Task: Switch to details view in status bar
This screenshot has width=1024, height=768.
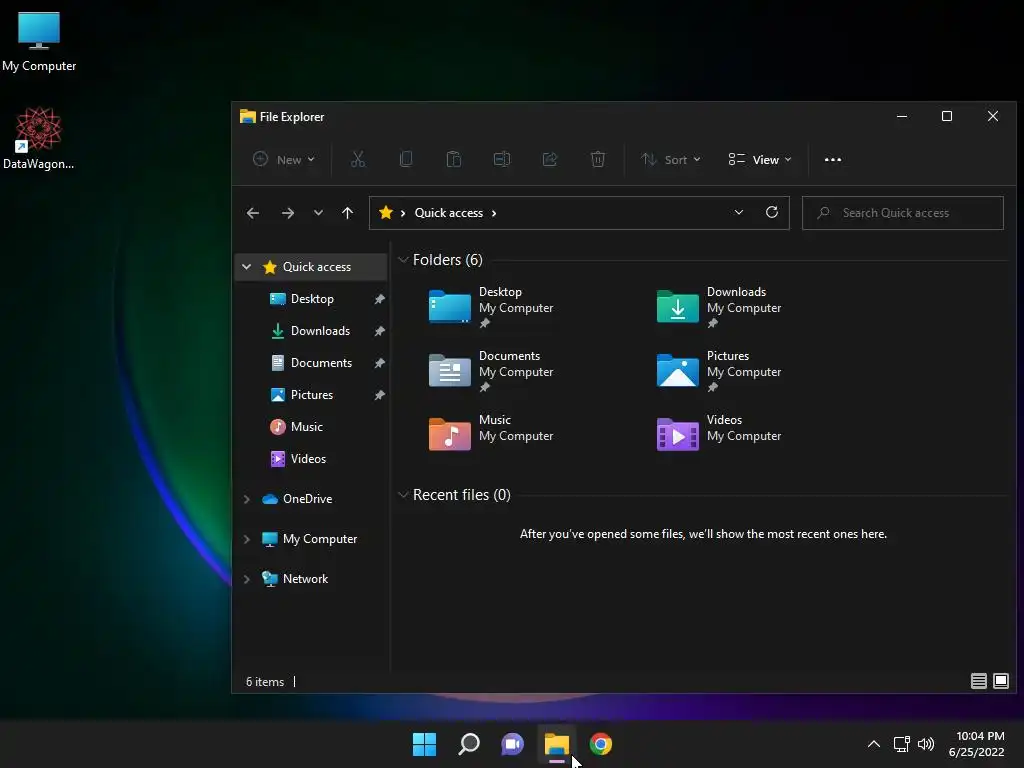Action: [978, 681]
